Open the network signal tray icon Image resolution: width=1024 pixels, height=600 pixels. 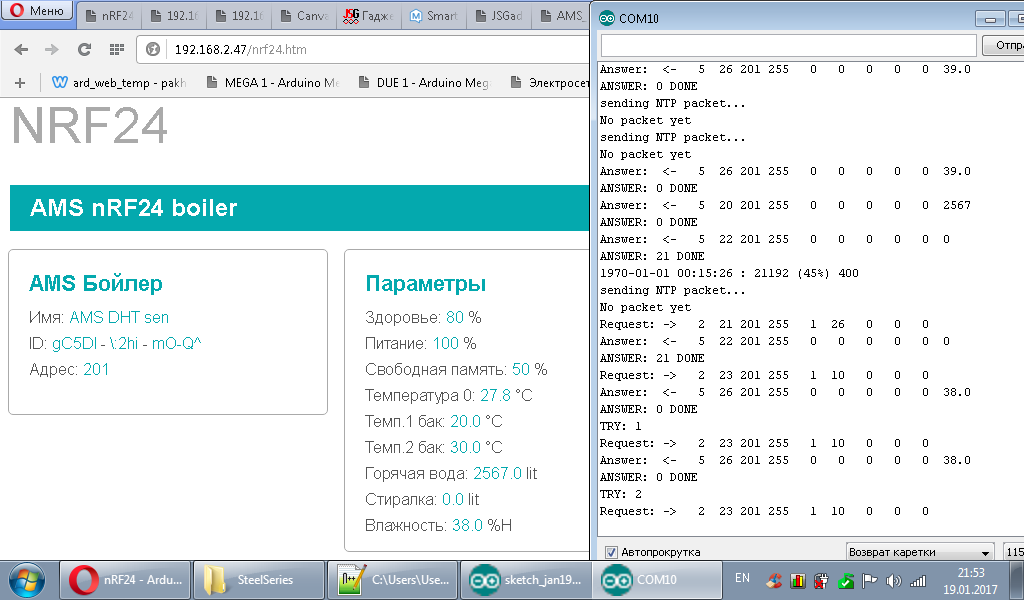click(x=918, y=580)
